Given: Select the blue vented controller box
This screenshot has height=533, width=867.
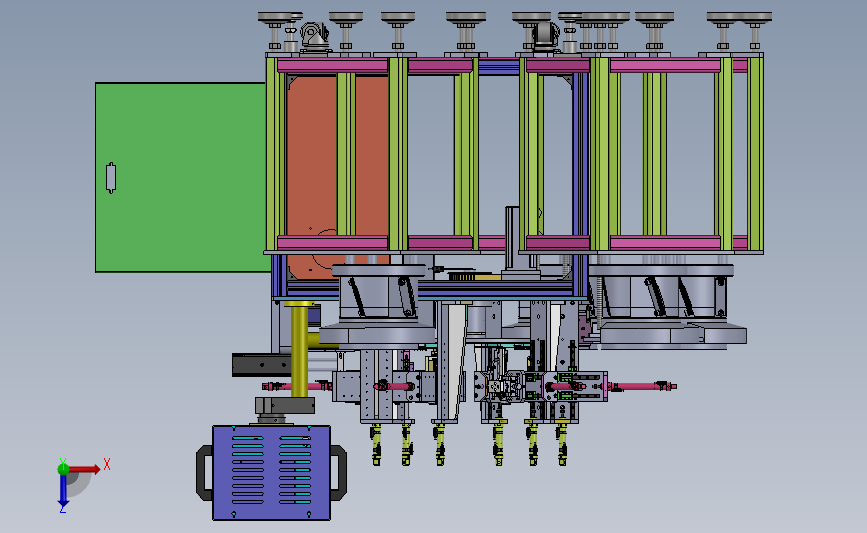Looking at the screenshot, I should click(271, 473).
